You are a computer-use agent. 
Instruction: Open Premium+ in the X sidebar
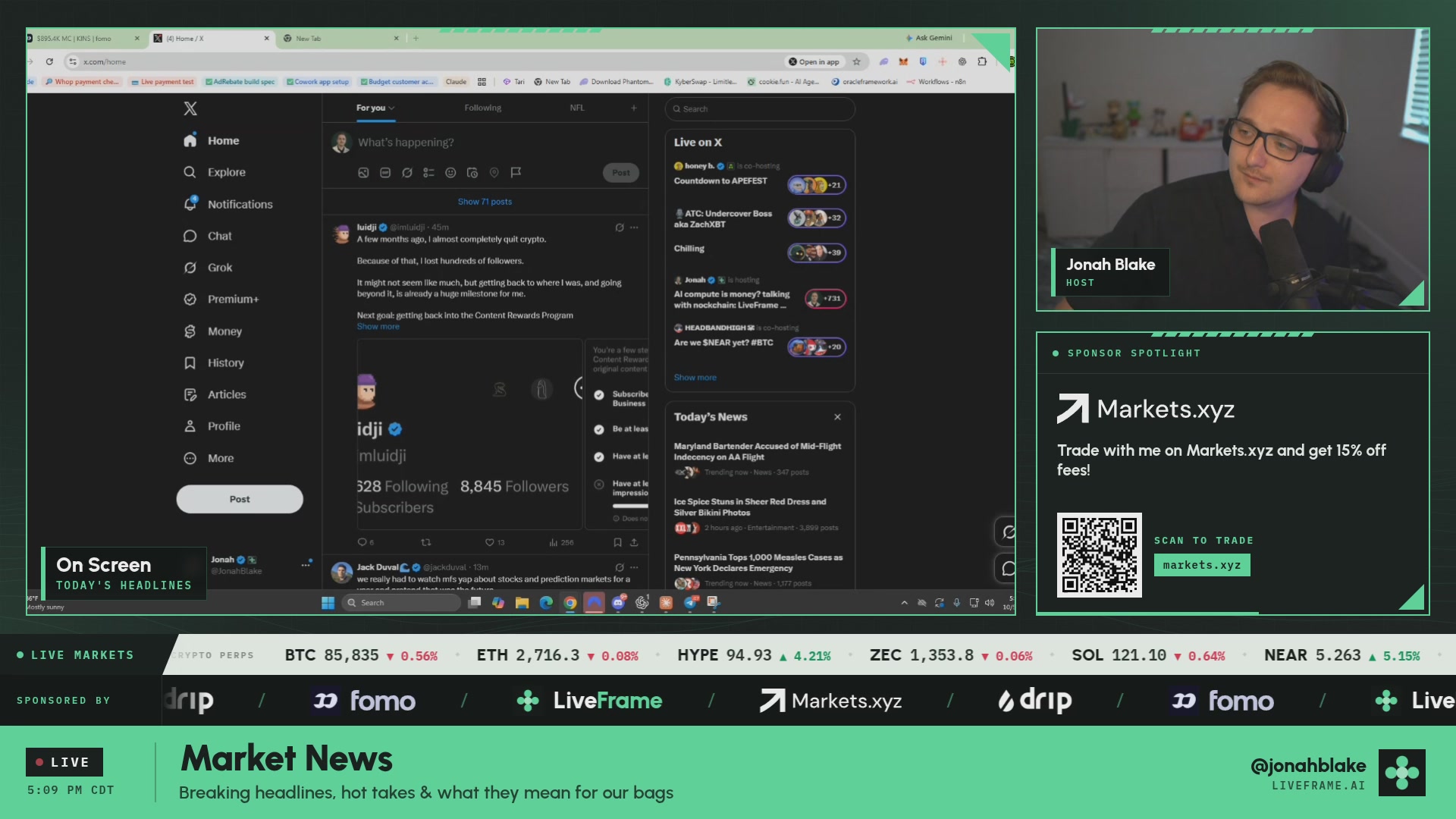click(x=221, y=299)
